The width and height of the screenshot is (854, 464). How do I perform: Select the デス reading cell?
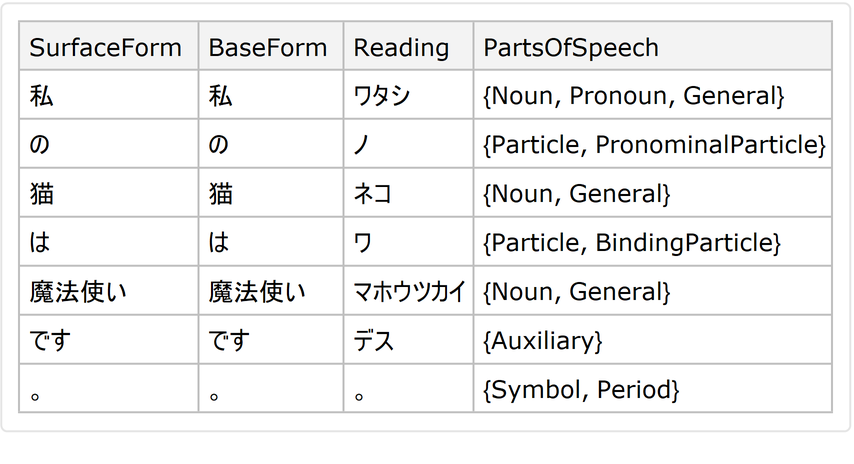point(374,341)
